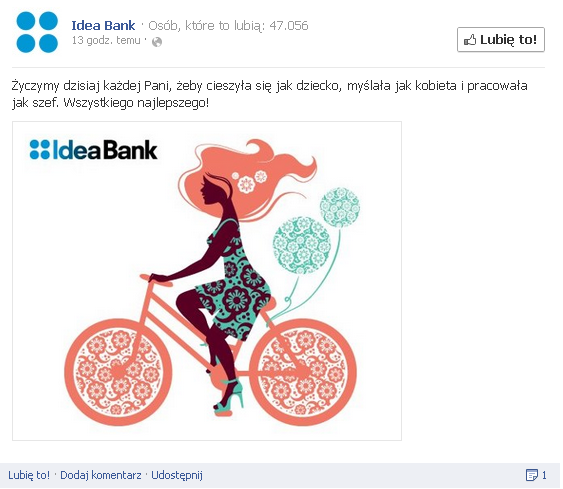Screen dimensions: 563x489
Task: Click the comment count note icon
Action: coord(532,475)
